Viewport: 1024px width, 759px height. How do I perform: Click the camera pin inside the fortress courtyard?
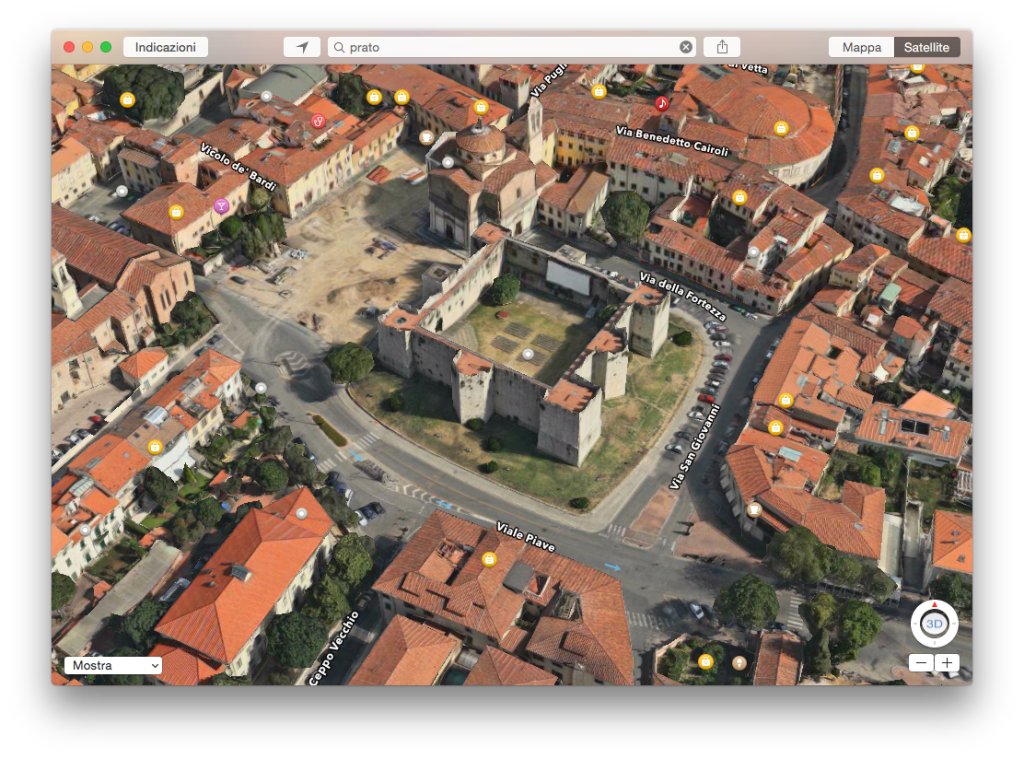click(x=530, y=355)
